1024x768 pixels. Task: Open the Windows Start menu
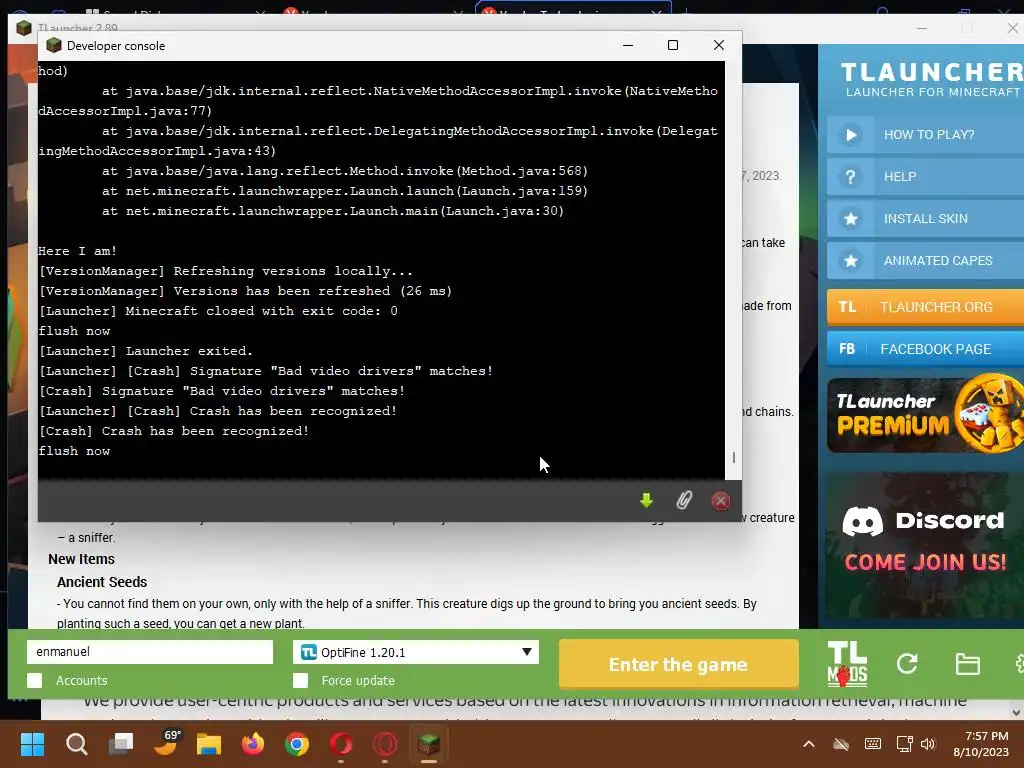tap(32, 744)
